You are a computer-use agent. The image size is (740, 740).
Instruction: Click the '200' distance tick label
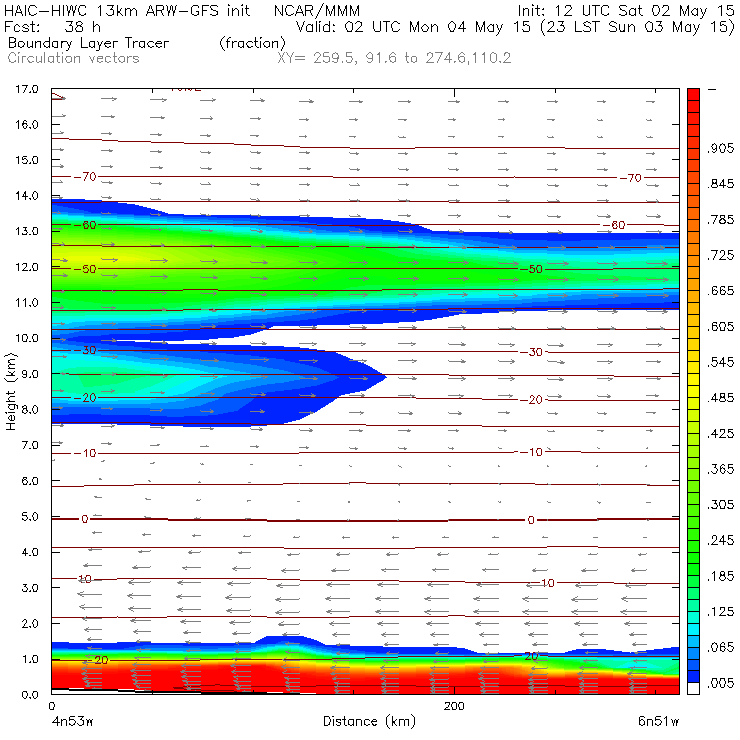(454, 706)
